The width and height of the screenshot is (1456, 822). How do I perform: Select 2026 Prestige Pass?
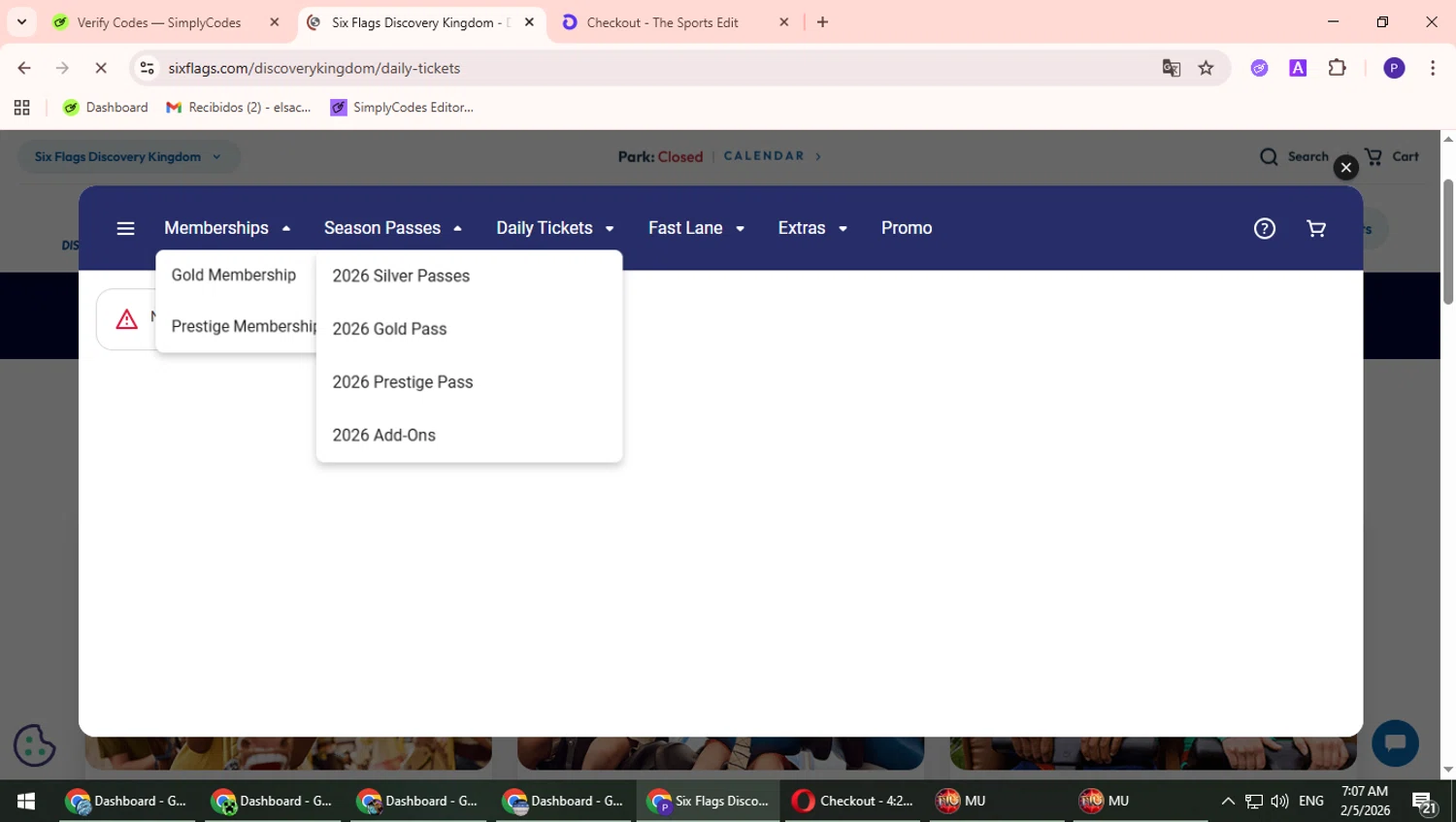[403, 382]
